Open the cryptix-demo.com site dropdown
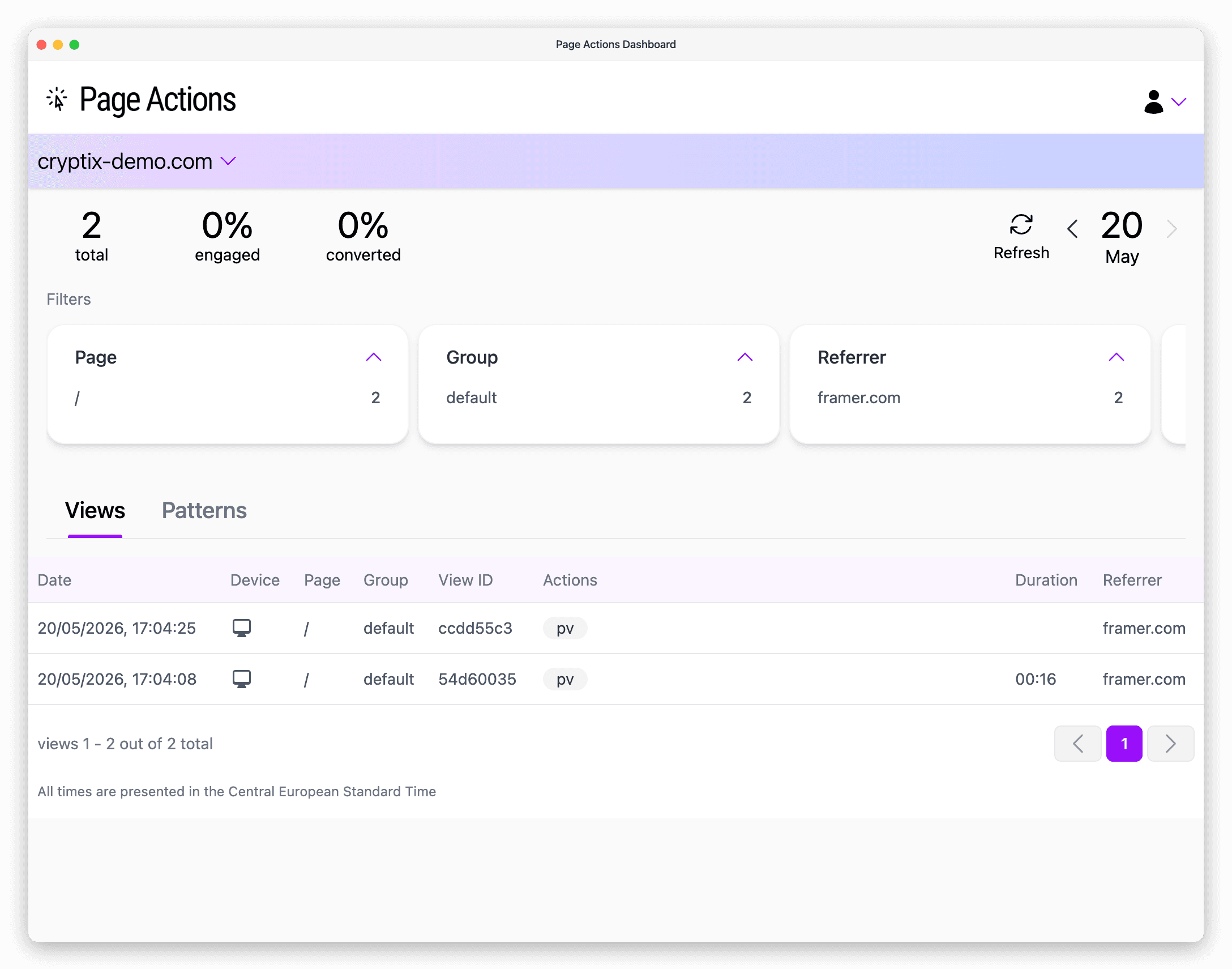This screenshot has width=1232, height=969. pyautogui.click(x=136, y=161)
